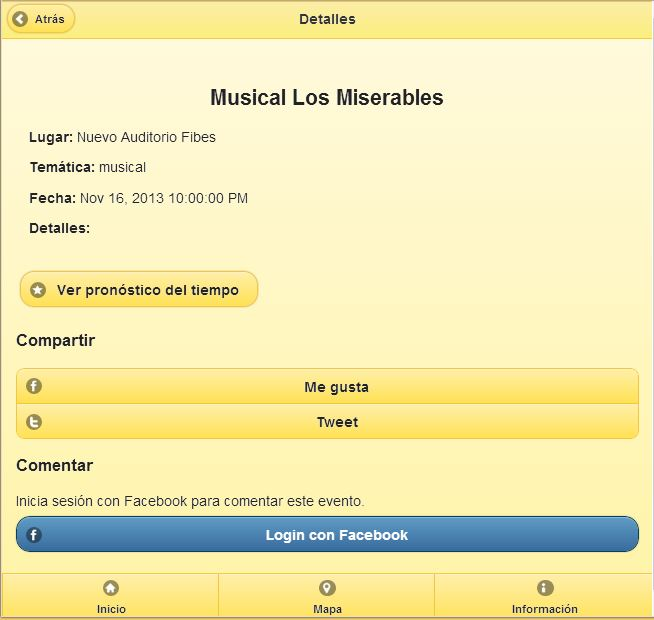The height and width of the screenshot is (620, 654).
Task: Open the Mapa tab label
Action: (x=327, y=609)
